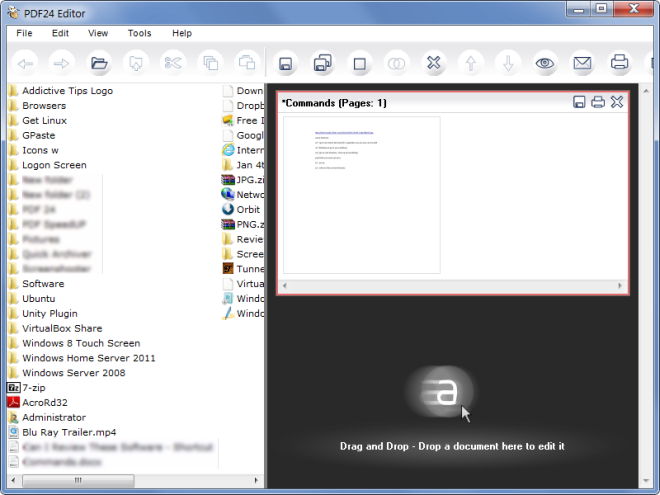Click the editor pane scroll down arrow

(646, 481)
